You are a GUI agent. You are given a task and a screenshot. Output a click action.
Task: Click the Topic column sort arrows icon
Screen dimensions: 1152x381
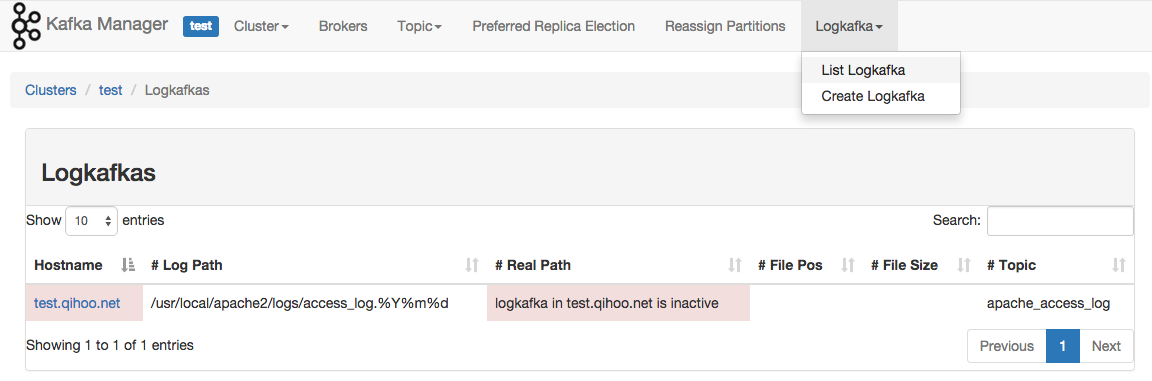click(1119, 265)
